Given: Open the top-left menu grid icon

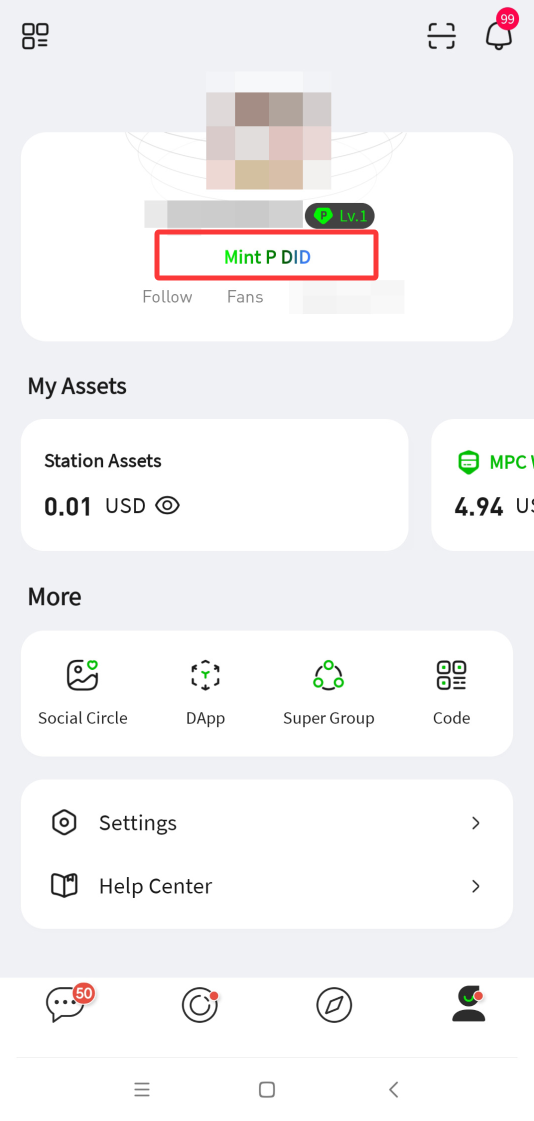Looking at the screenshot, I should point(35,36).
